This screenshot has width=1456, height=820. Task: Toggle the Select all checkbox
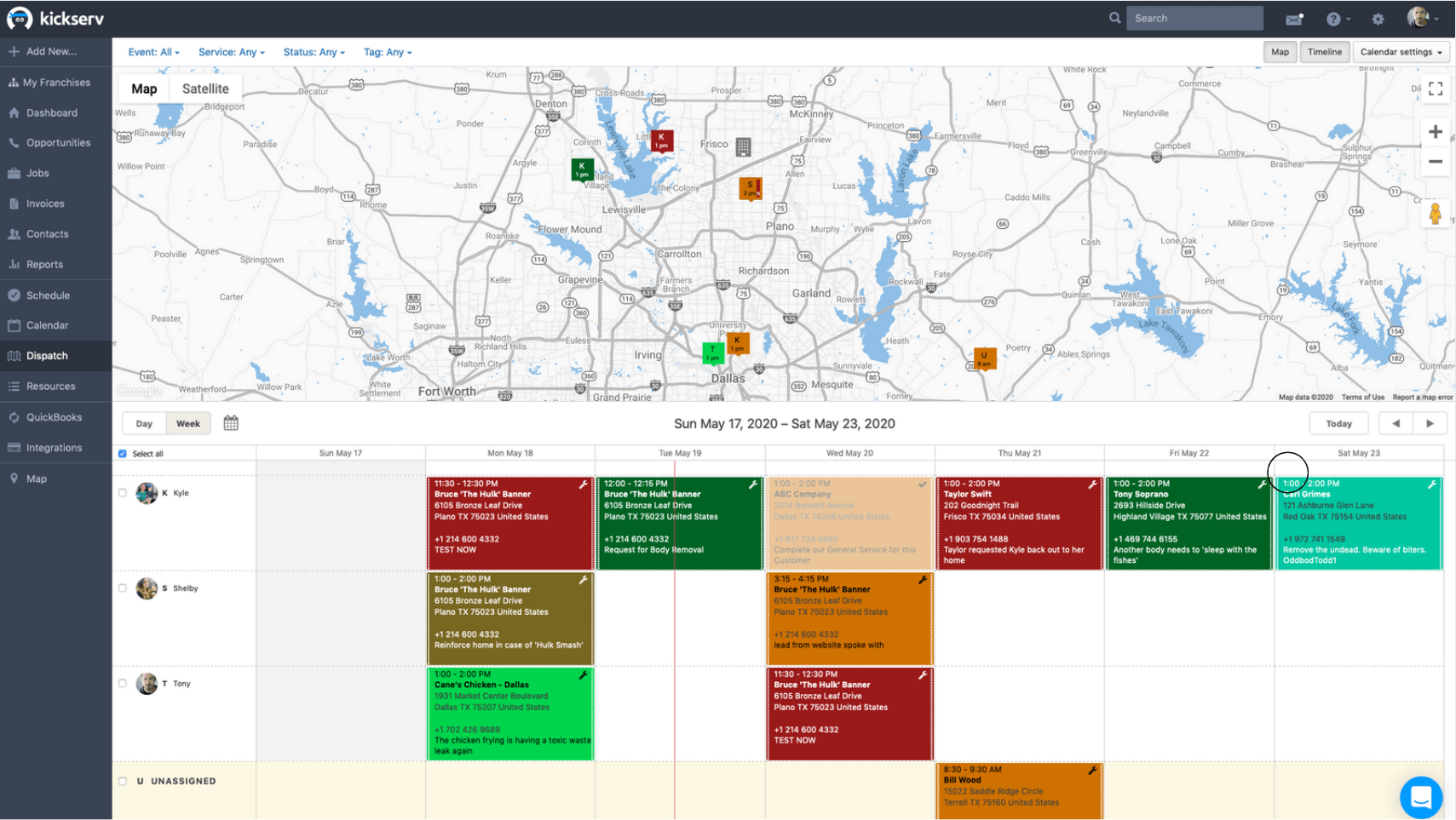[123, 454]
